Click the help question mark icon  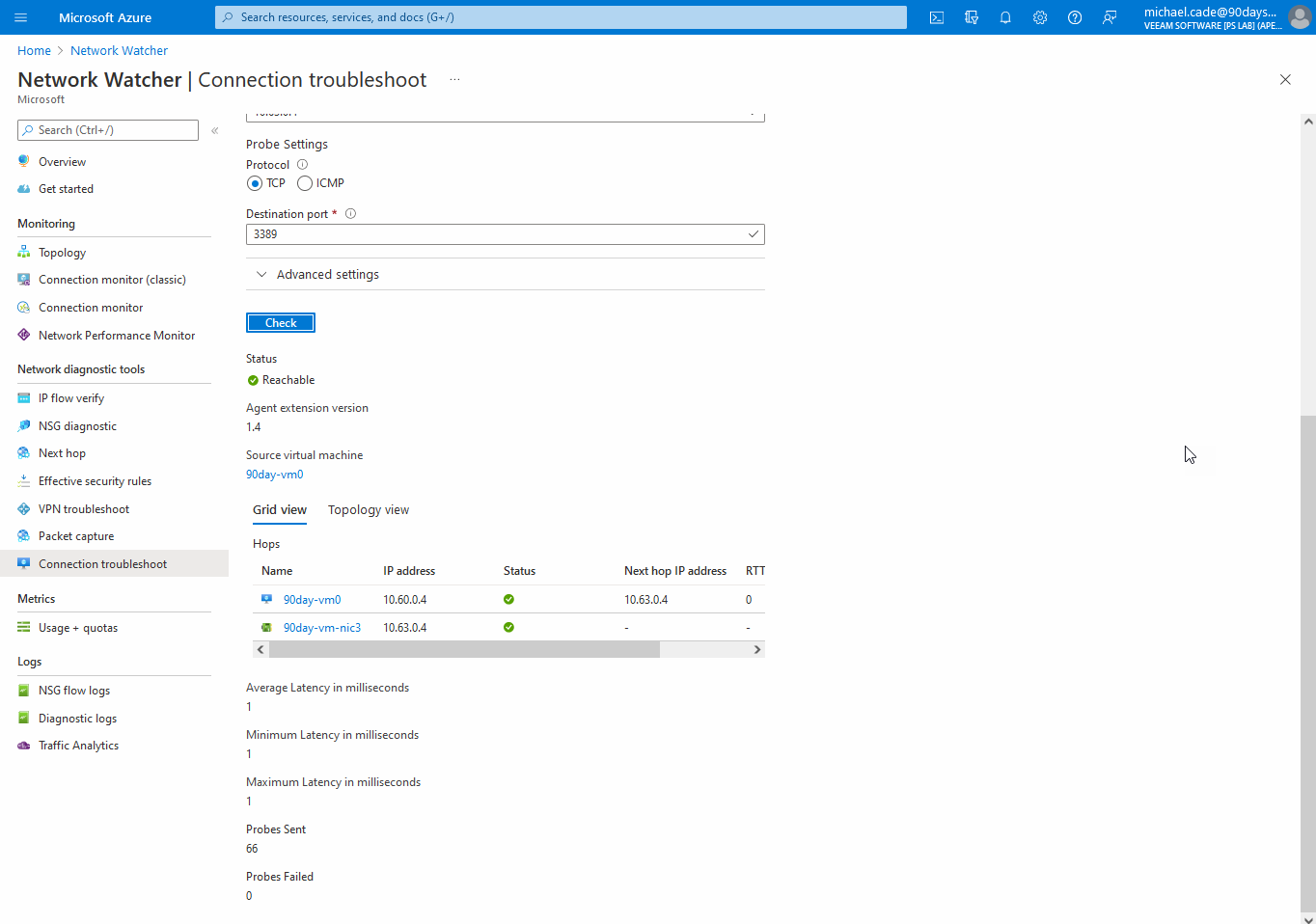click(x=1075, y=17)
